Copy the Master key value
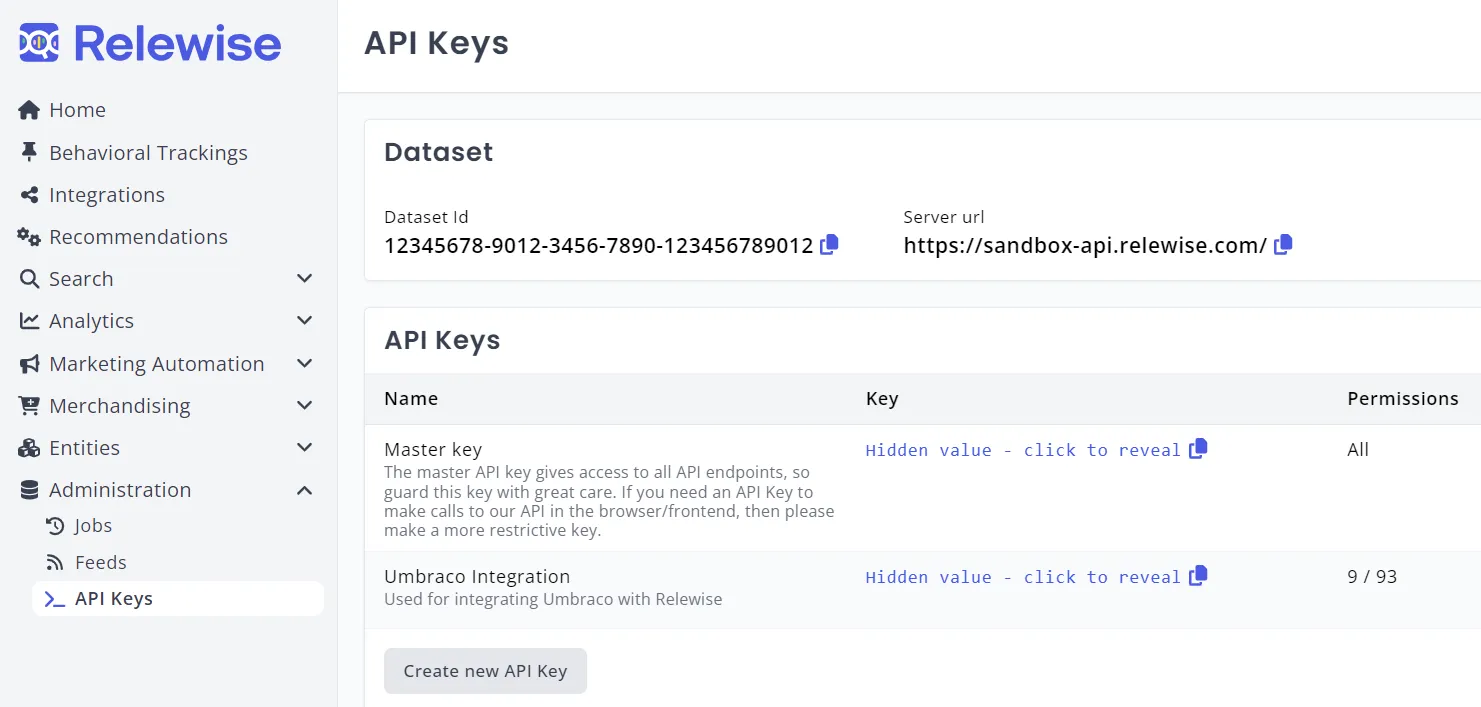 pyautogui.click(x=1198, y=449)
